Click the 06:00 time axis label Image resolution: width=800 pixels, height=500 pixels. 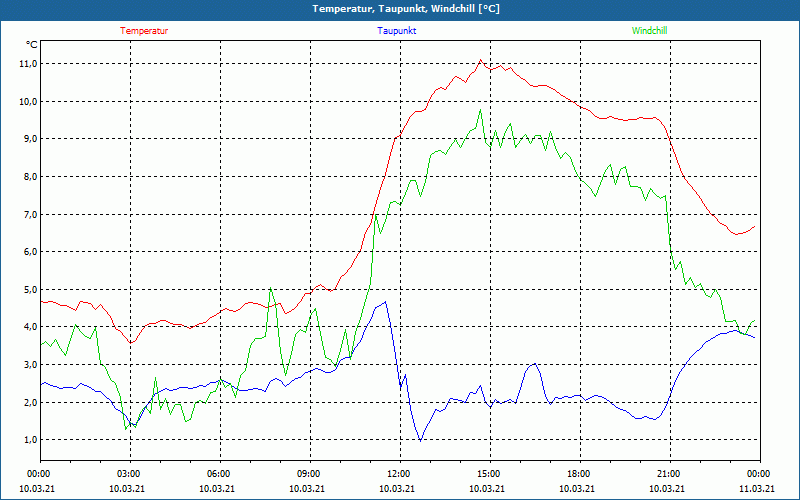tap(220, 474)
